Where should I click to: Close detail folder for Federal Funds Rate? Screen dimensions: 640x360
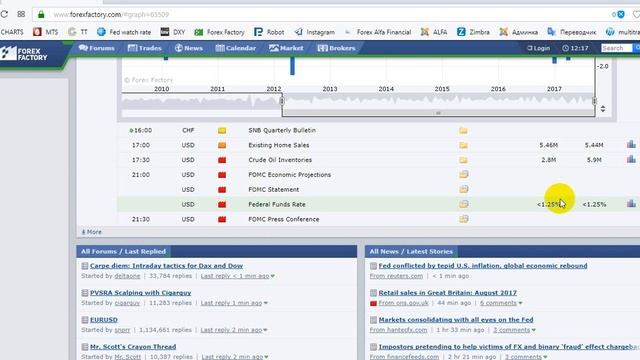tap(463, 204)
